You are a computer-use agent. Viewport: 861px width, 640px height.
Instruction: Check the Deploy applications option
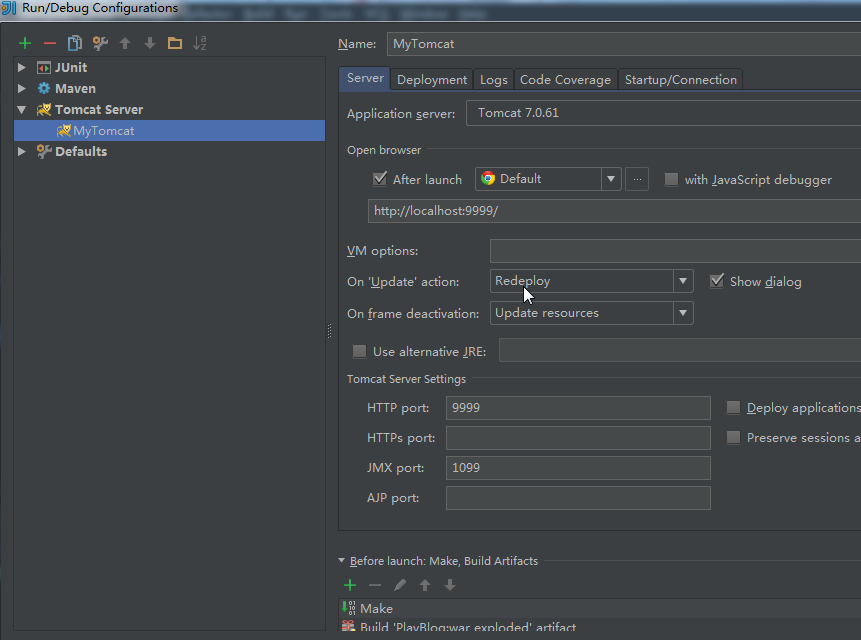pos(733,407)
